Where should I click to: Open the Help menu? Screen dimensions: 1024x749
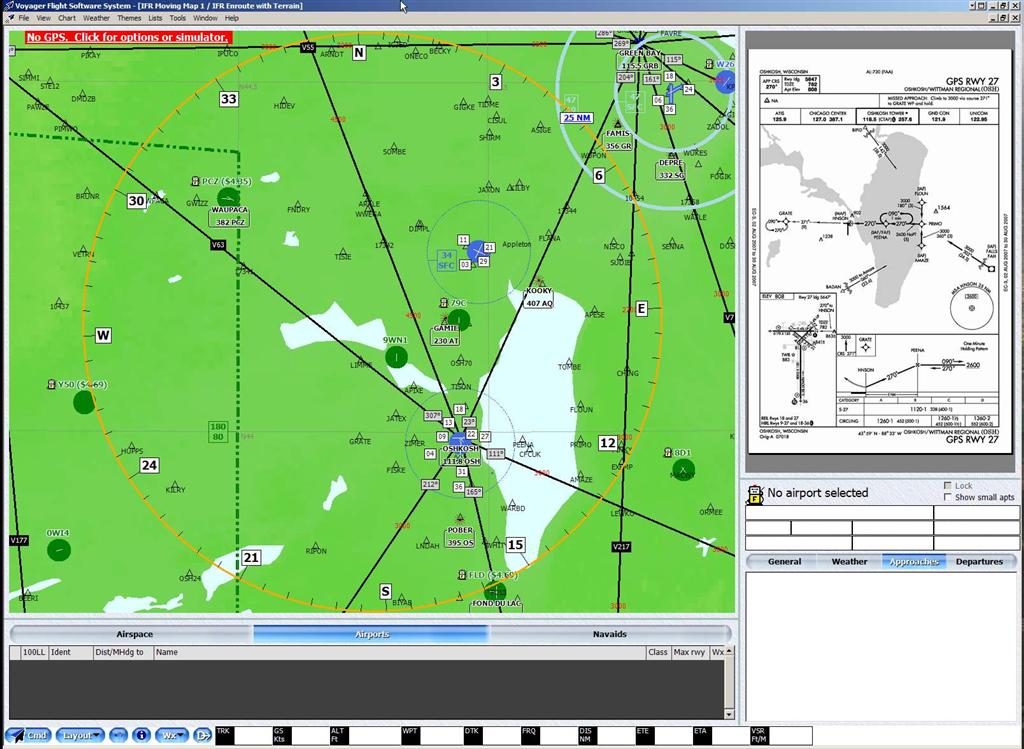pyautogui.click(x=232, y=18)
